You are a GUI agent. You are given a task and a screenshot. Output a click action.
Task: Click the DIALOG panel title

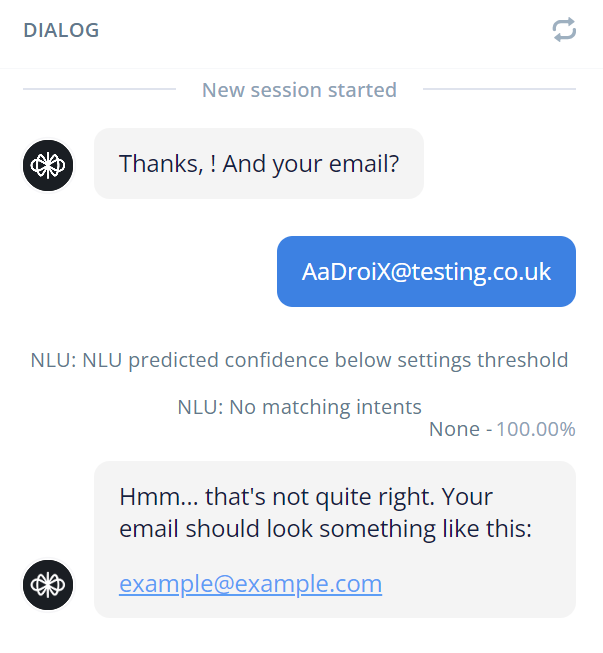[61, 30]
